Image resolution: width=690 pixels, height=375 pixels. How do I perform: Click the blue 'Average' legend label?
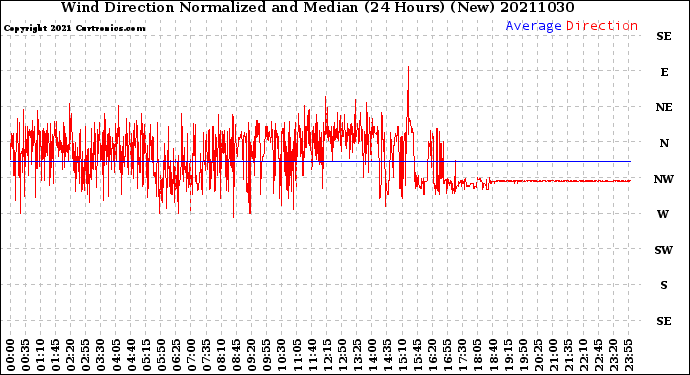pyautogui.click(x=533, y=26)
